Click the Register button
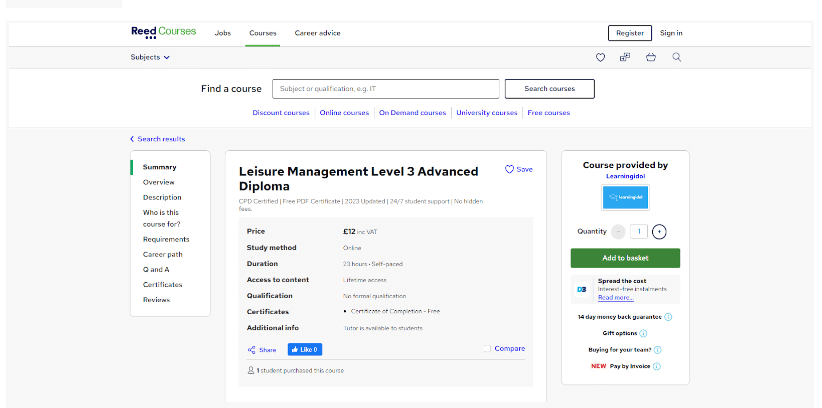This screenshot has height=408, width=822. coord(629,33)
